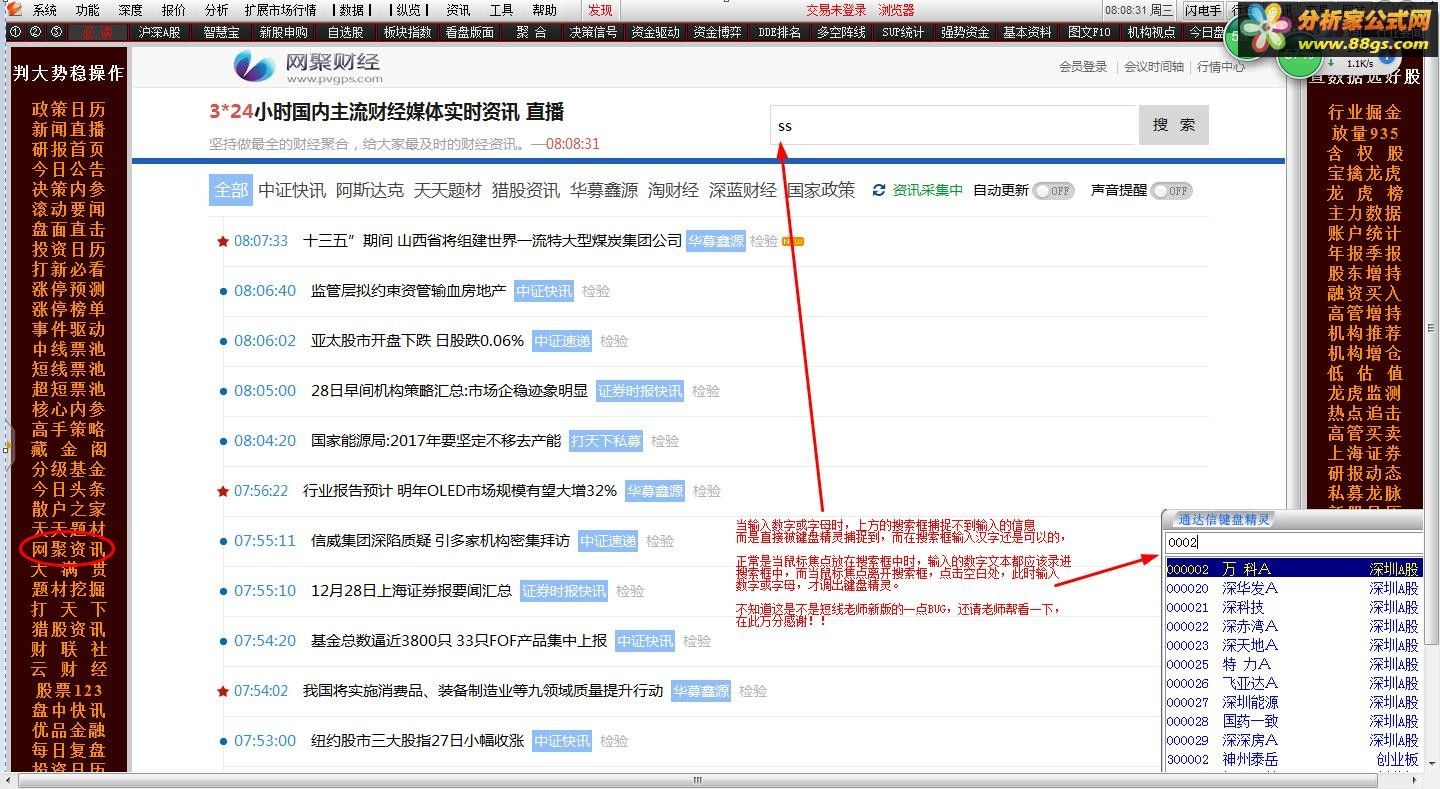This screenshot has height=789, width=1440.
Task: Click the horizontal scrollbar at the window bottom
Action: (x=698, y=781)
